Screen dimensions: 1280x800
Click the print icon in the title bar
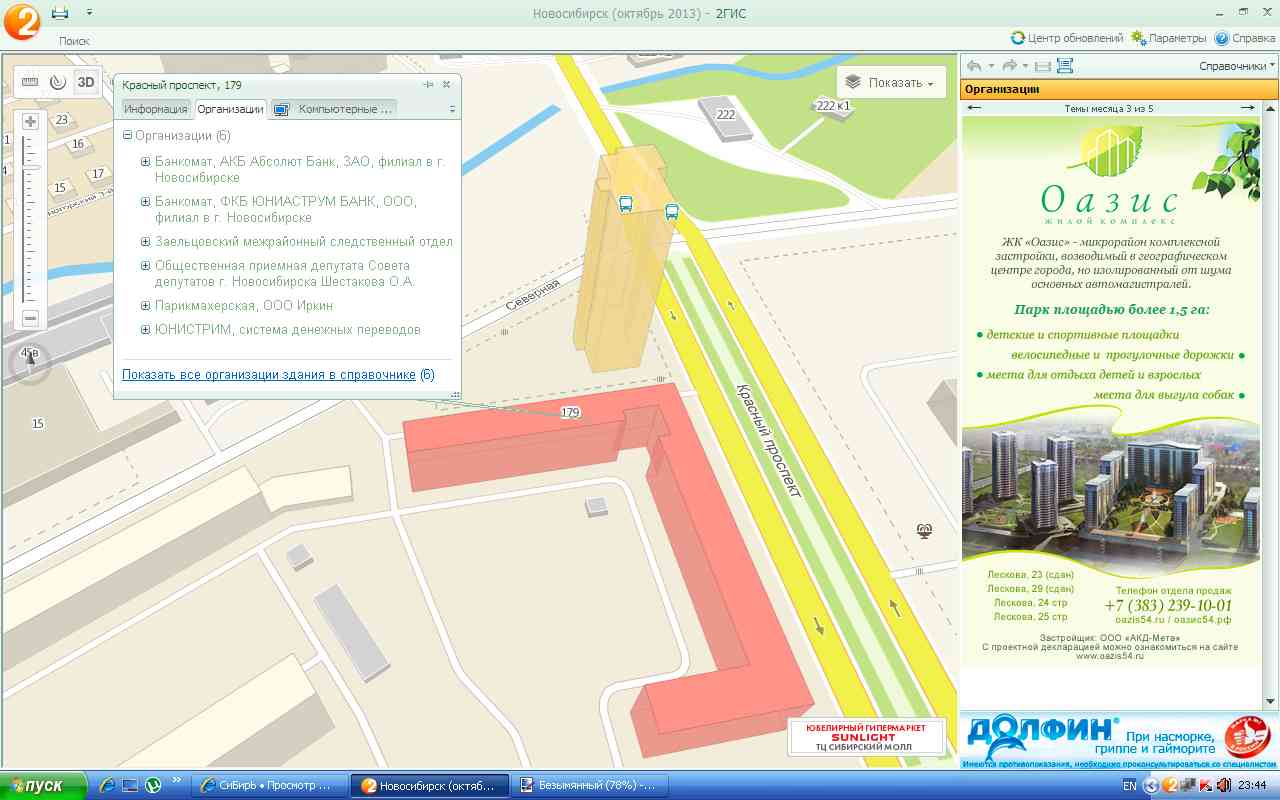coord(60,12)
